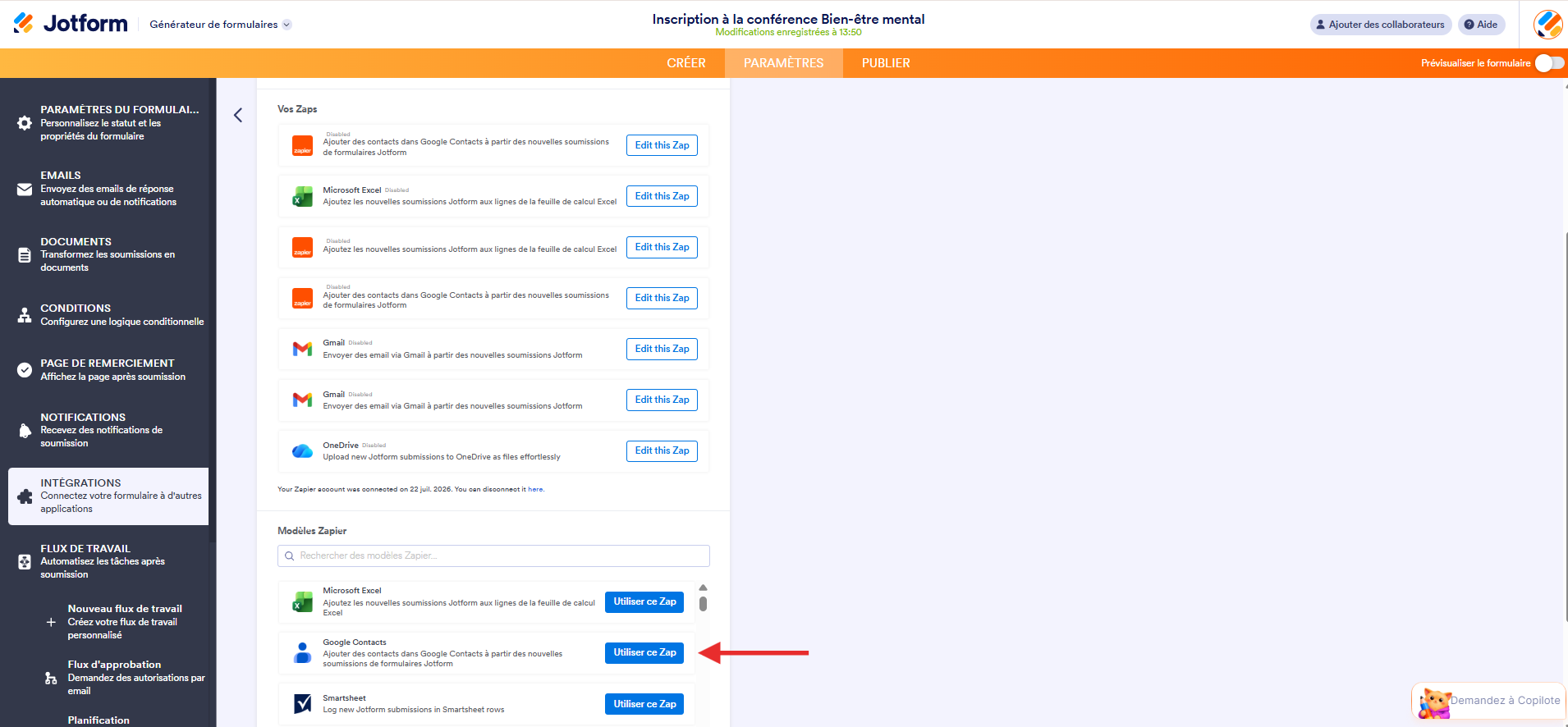The image size is (1568, 727).
Task: Click the plus icon for new workflow
Action: pos(51,622)
